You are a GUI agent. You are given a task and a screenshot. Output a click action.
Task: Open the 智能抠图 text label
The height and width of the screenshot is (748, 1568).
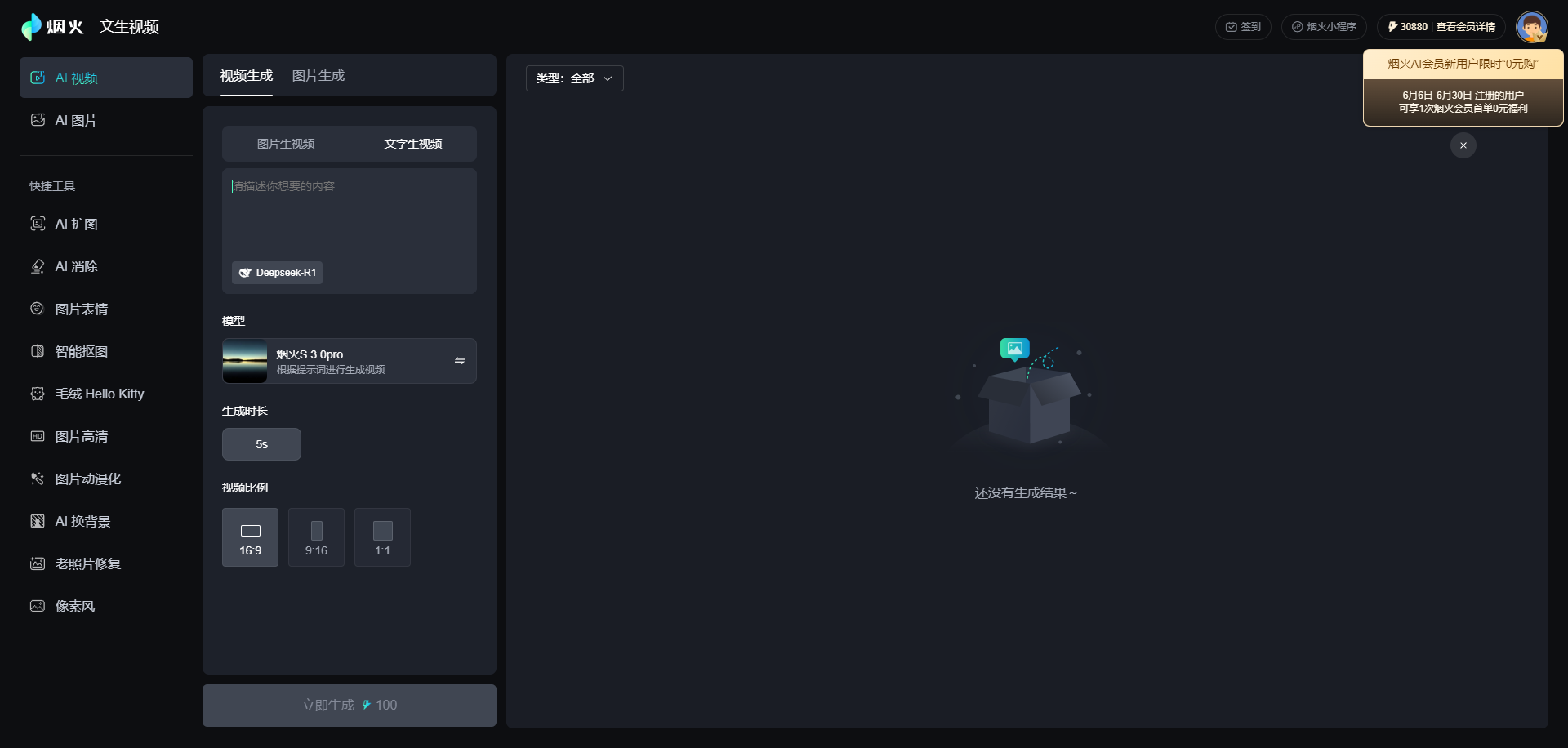tap(81, 351)
